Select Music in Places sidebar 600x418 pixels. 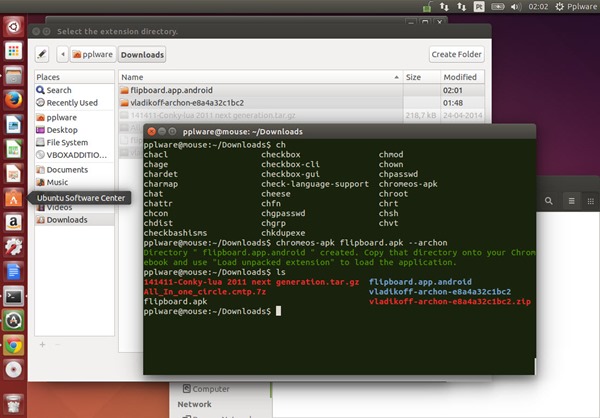coord(74,182)
